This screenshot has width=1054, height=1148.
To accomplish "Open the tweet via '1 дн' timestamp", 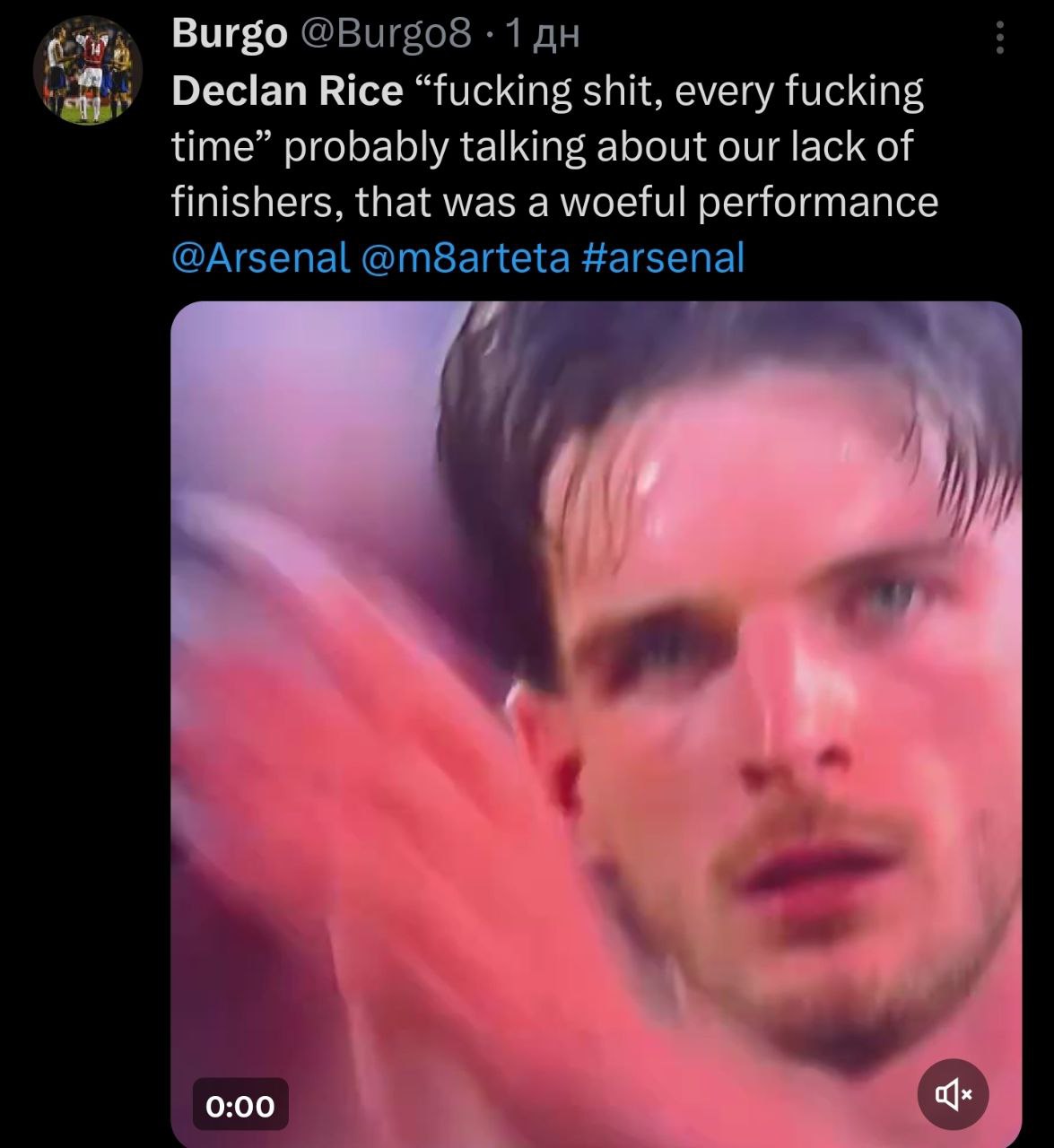I will 542,34.
